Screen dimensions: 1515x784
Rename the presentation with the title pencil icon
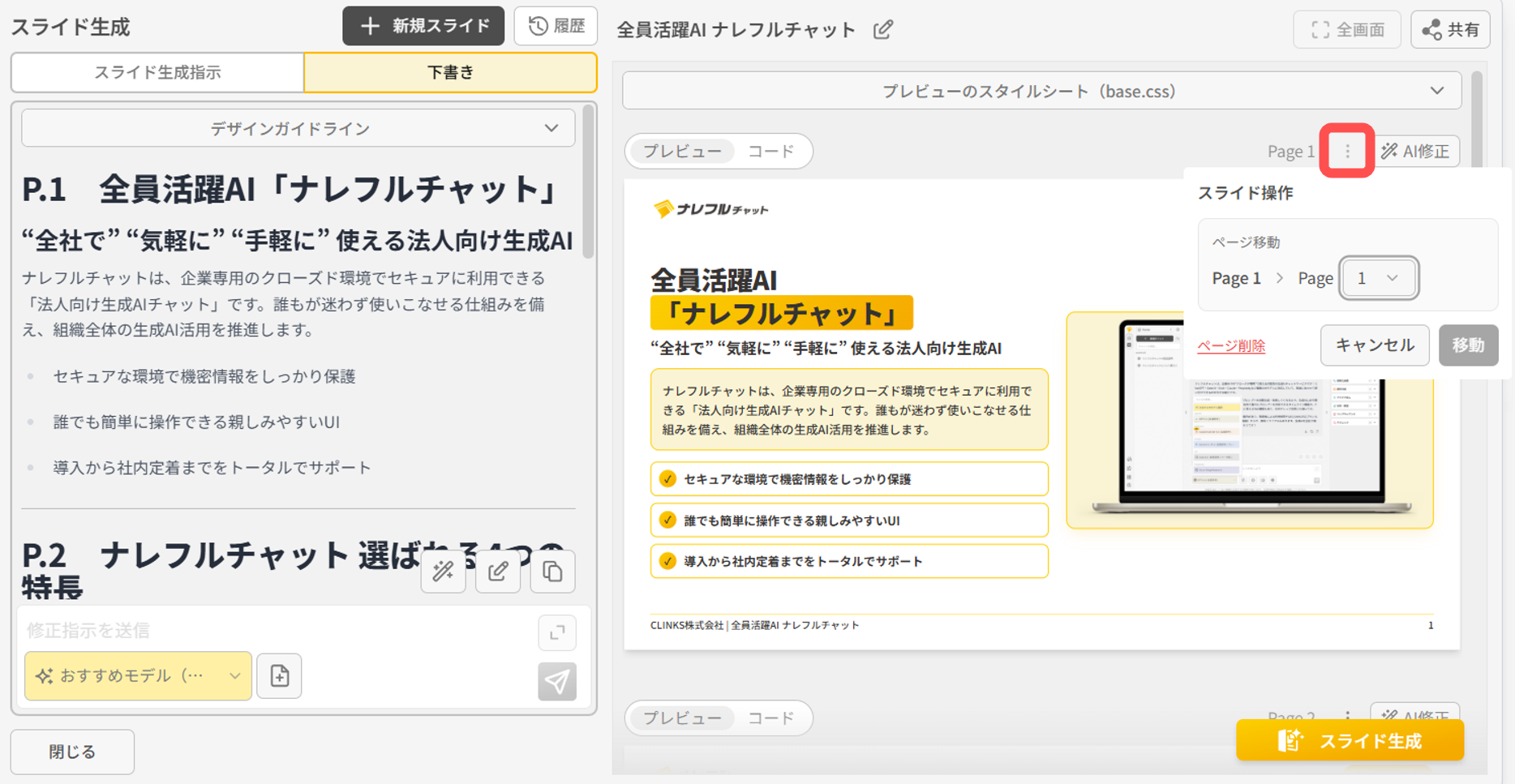point(883,30)
